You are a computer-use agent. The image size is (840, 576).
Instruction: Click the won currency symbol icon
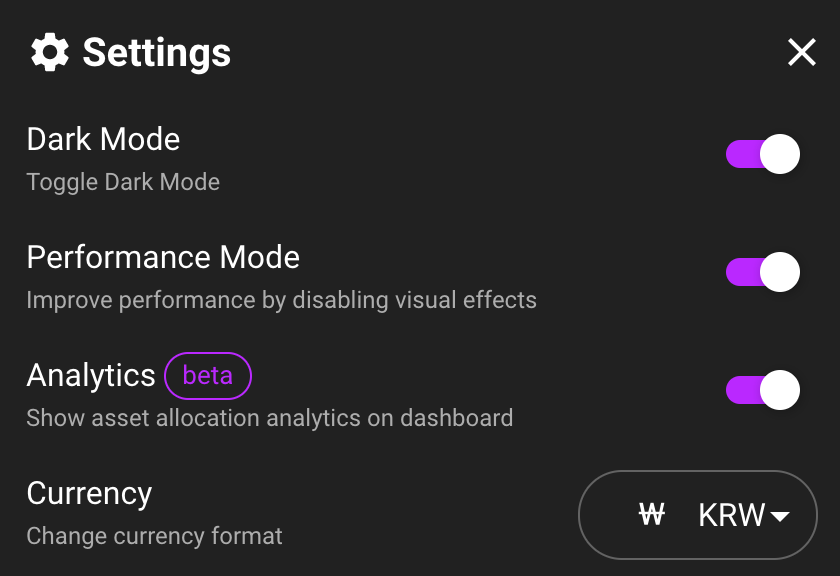tap(652, 514)
